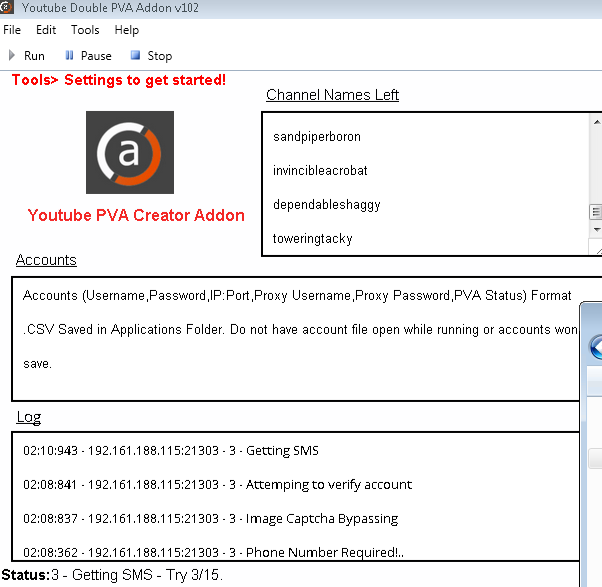This screenshot has width=602, height=587.
Task: Click the orange 'a' logo image
Action: 130,152
